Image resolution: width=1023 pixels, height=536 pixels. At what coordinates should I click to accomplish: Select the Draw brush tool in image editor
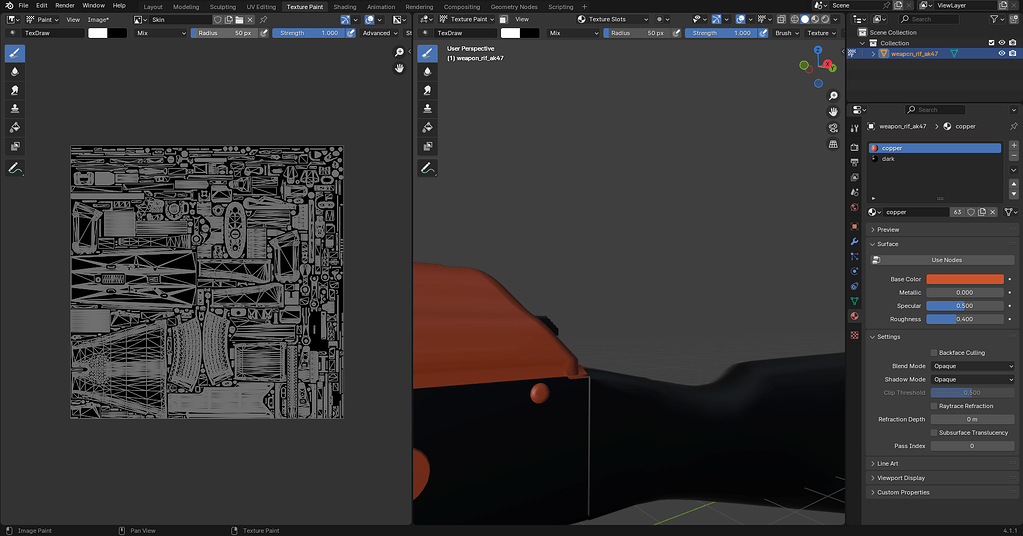coord(15,53)
